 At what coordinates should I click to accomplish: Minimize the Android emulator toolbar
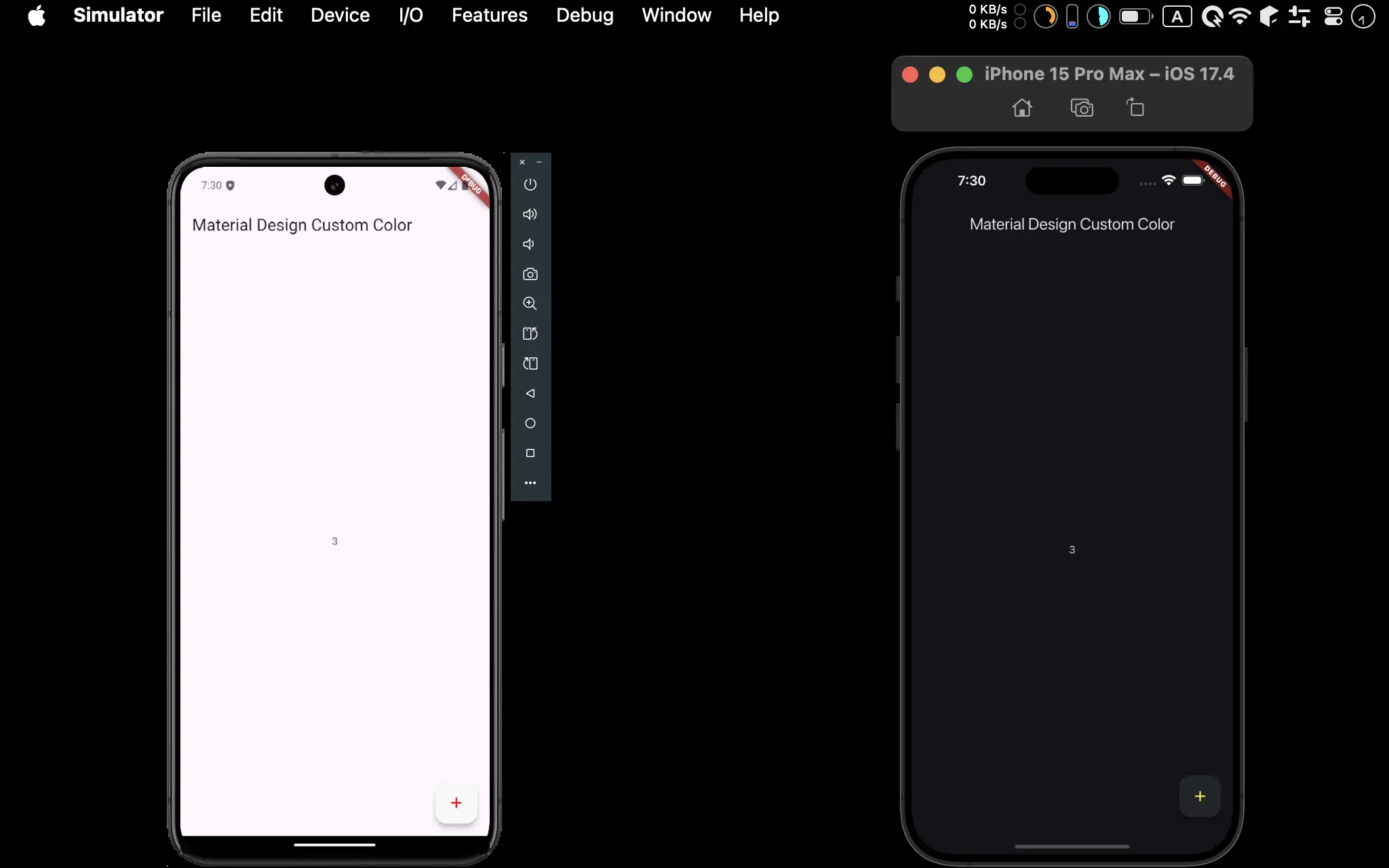539,162
